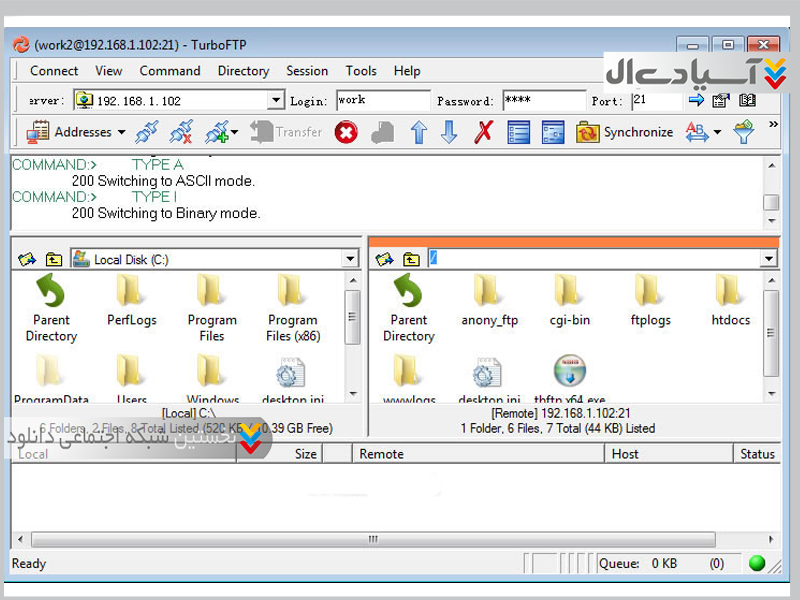
Task: Click the Addresses button
Action: (76, 132)
